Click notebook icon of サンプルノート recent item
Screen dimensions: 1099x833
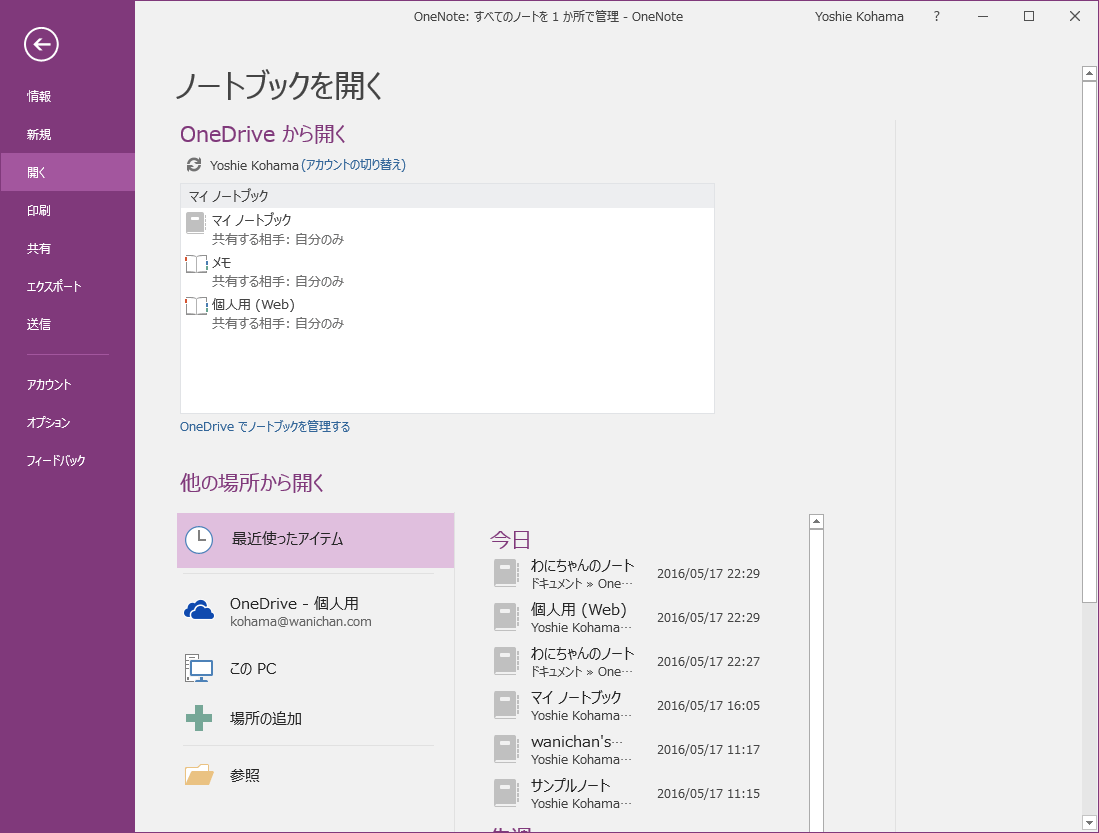coord(505,793)
